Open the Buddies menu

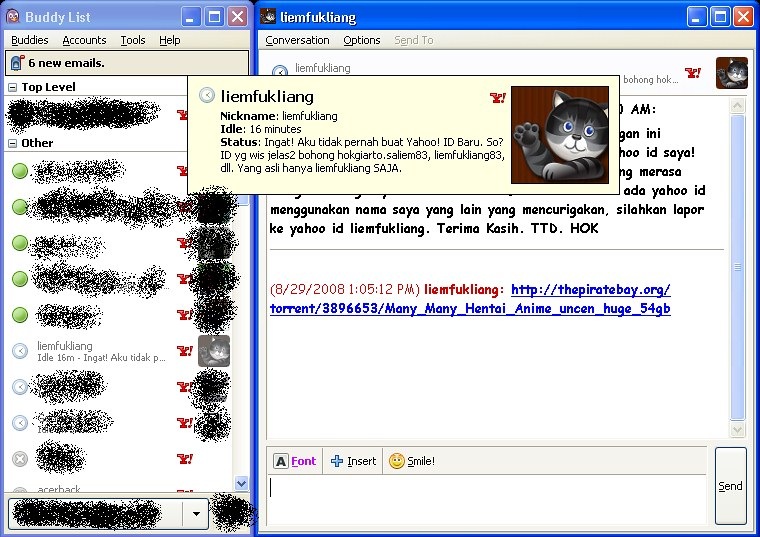(x=30, y=40)
